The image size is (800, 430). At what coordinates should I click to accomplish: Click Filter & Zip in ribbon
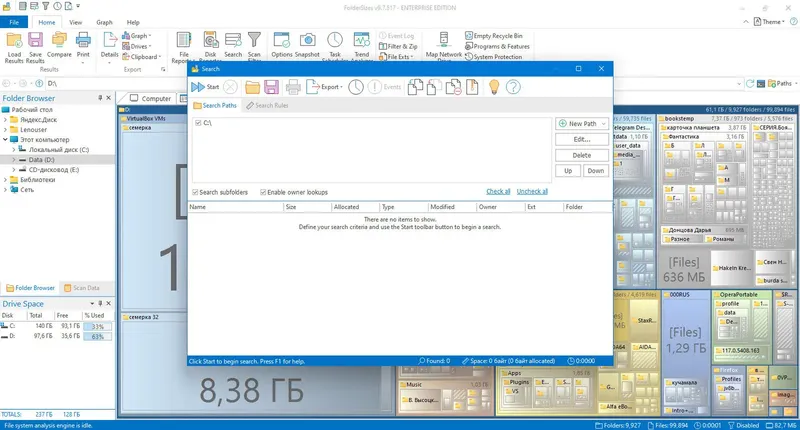tap(398, 46)
